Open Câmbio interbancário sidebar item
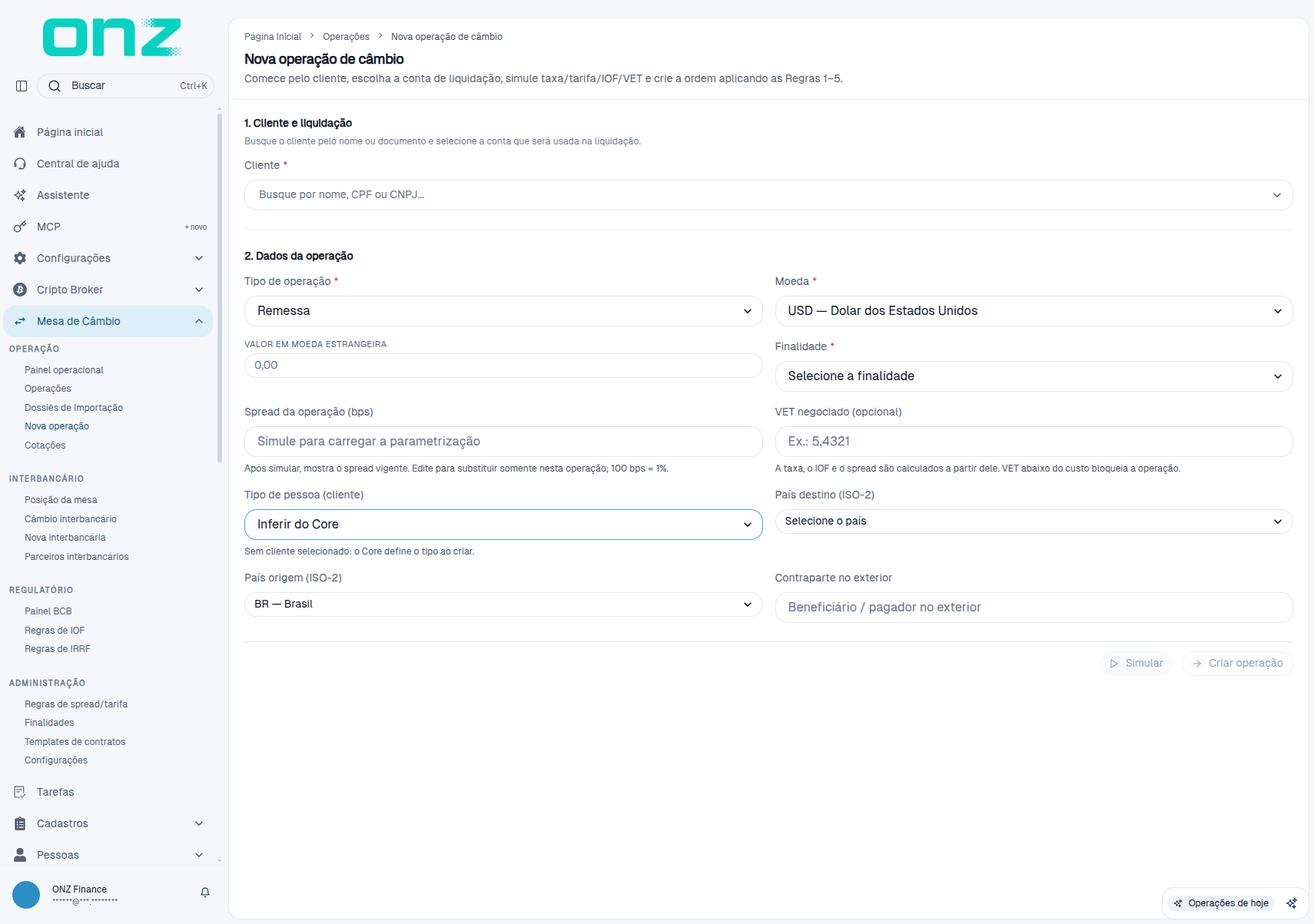1314x924 pixels. click(71, 519)
